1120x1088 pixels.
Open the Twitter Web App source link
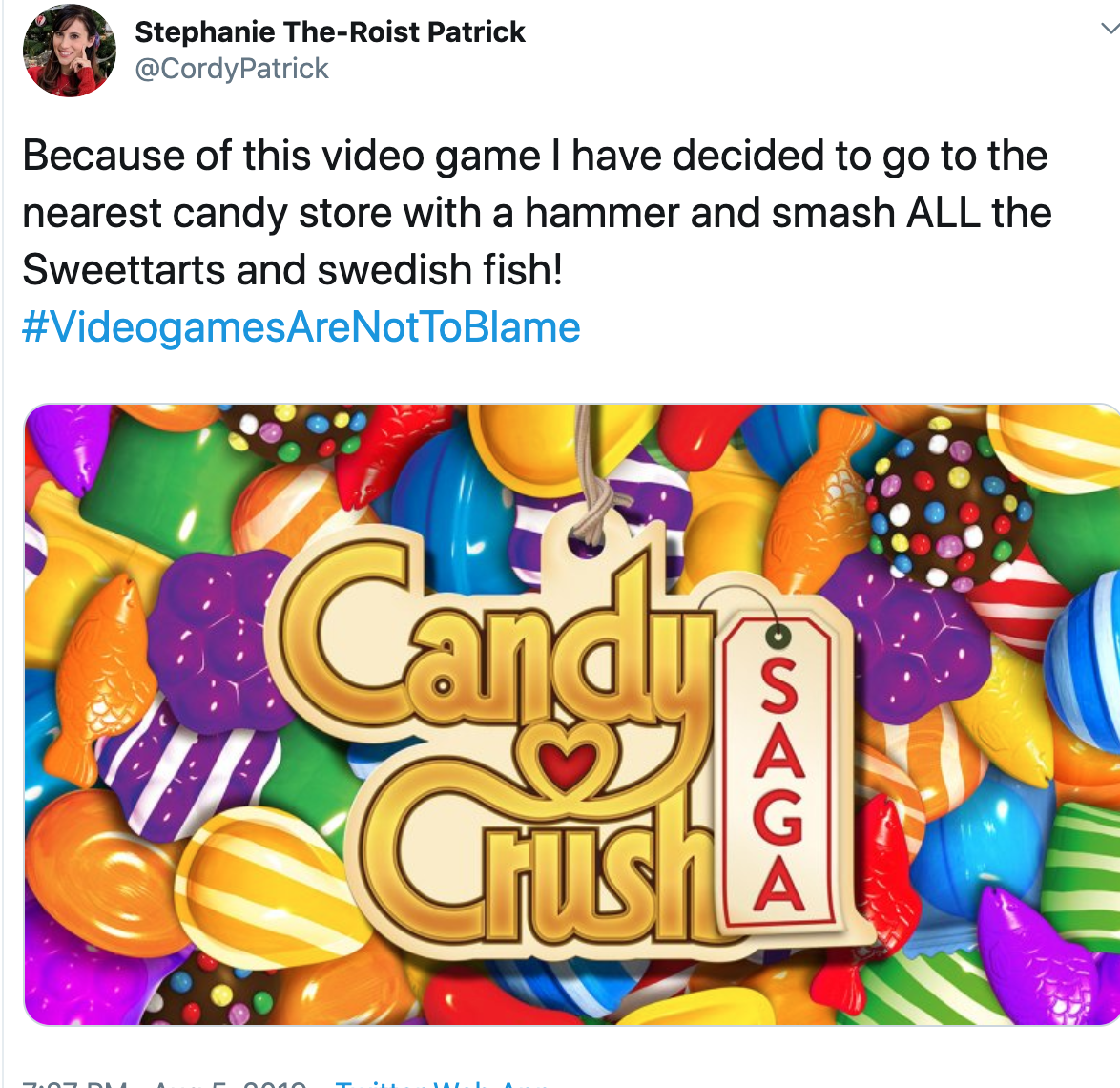(444, 1082)
